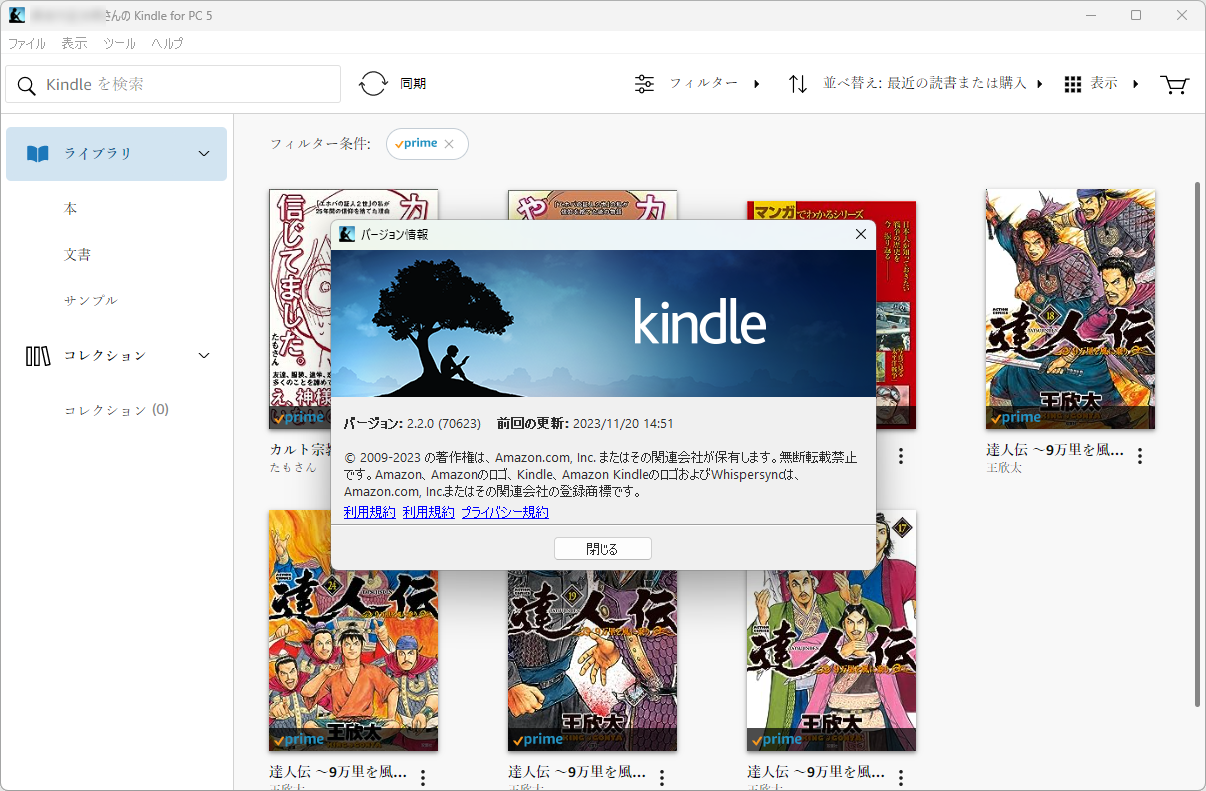Click the コレクション bookshelf icon in sidebar
The image size is (1206, 791).
tap(37, 355)
